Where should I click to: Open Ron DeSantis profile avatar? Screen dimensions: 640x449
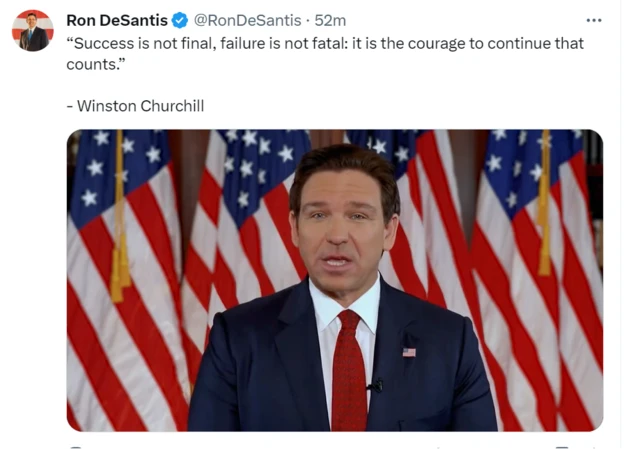pos(33,31)
